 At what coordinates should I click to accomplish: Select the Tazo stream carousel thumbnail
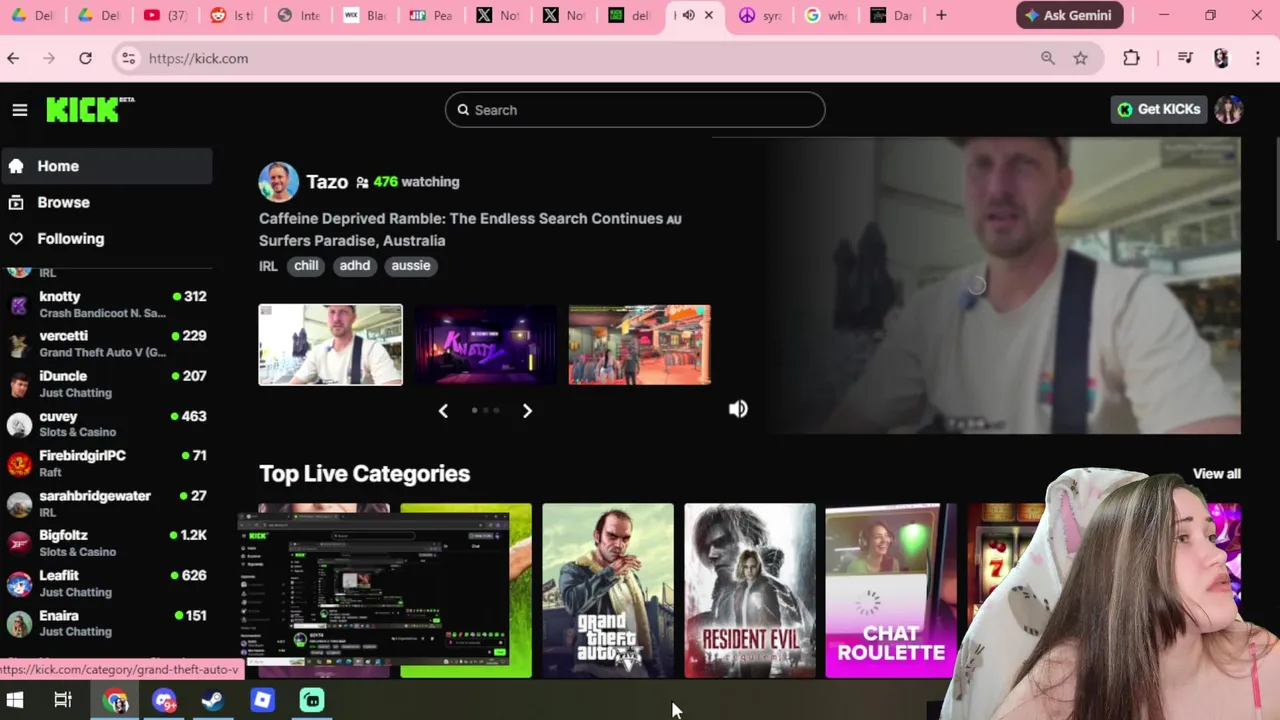point(330,345)
